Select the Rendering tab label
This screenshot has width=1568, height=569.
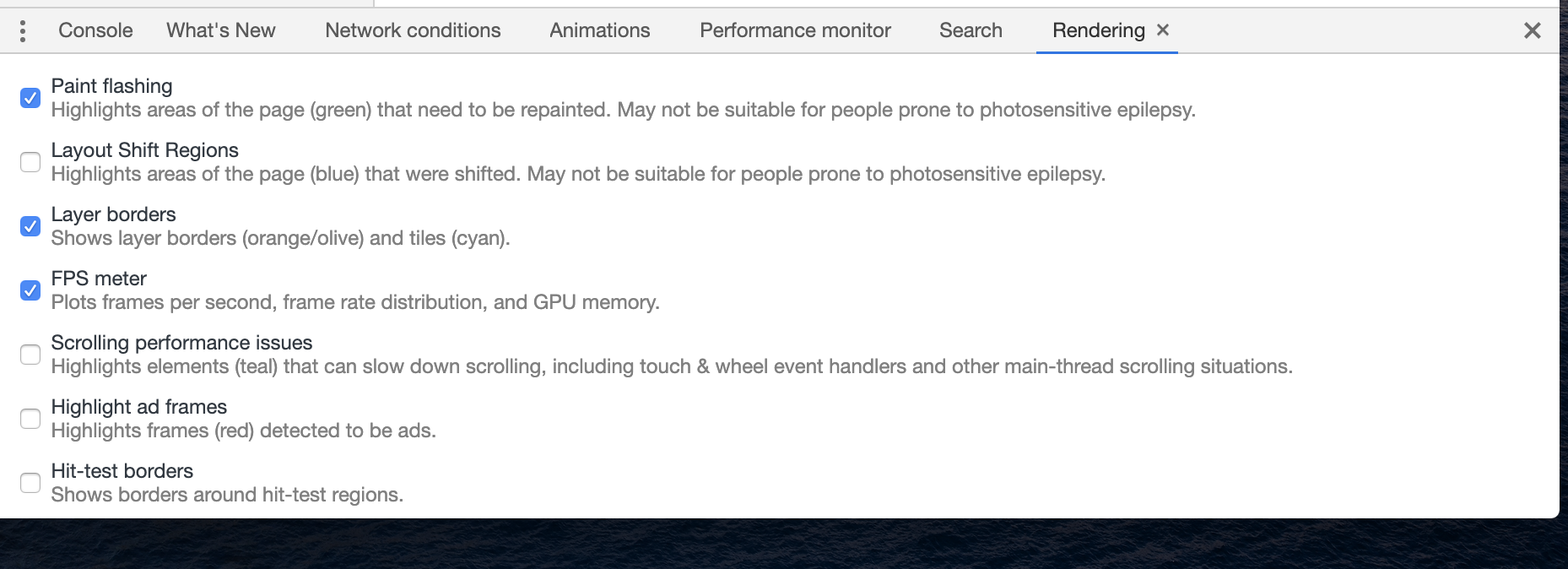[x=1098, y=30]
